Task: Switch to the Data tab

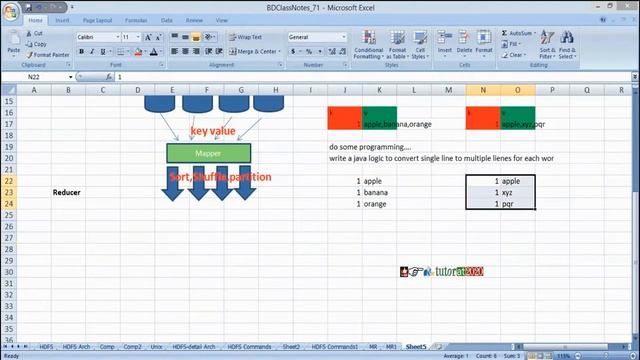Action: (x=167, y=20)
